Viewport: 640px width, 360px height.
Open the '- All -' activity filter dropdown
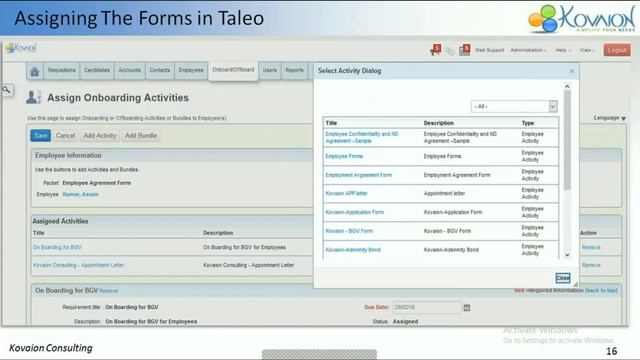514,107
